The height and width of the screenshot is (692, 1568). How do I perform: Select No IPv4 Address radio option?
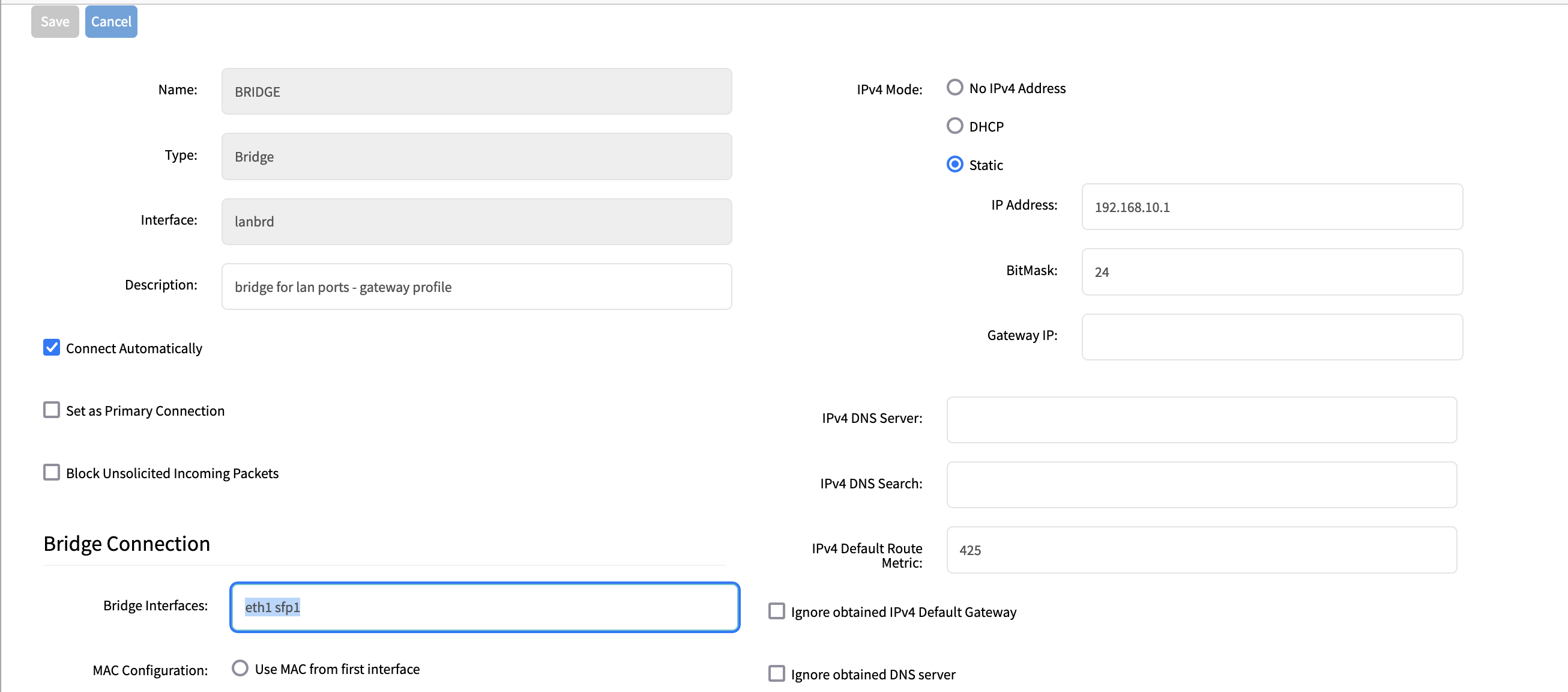pyautogui.click(x=955, y=88)
